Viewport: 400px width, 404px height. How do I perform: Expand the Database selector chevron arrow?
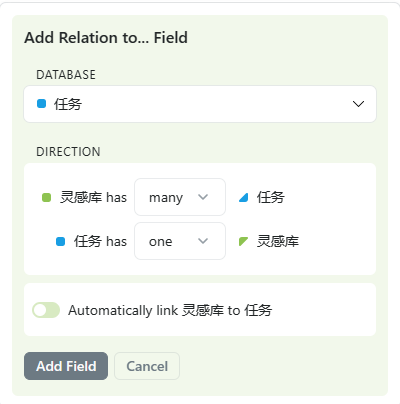point(358,104)
